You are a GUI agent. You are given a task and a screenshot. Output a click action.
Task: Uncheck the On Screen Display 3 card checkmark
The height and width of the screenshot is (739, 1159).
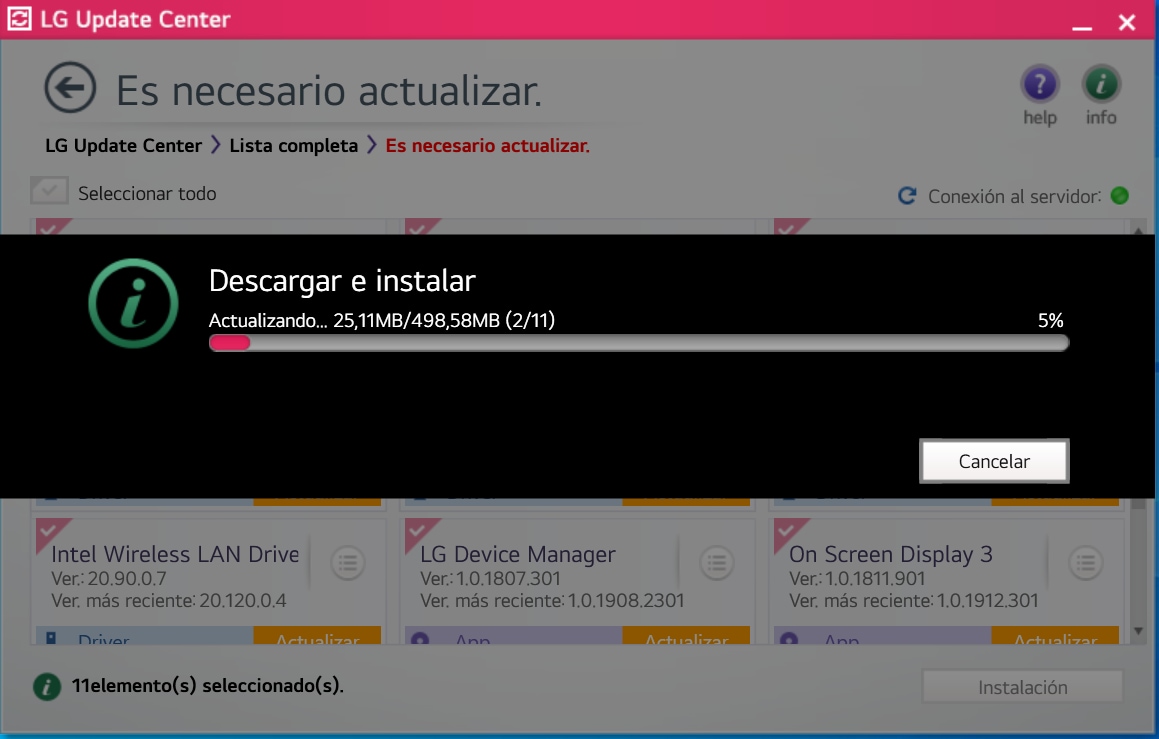click(x=787, y=530)
